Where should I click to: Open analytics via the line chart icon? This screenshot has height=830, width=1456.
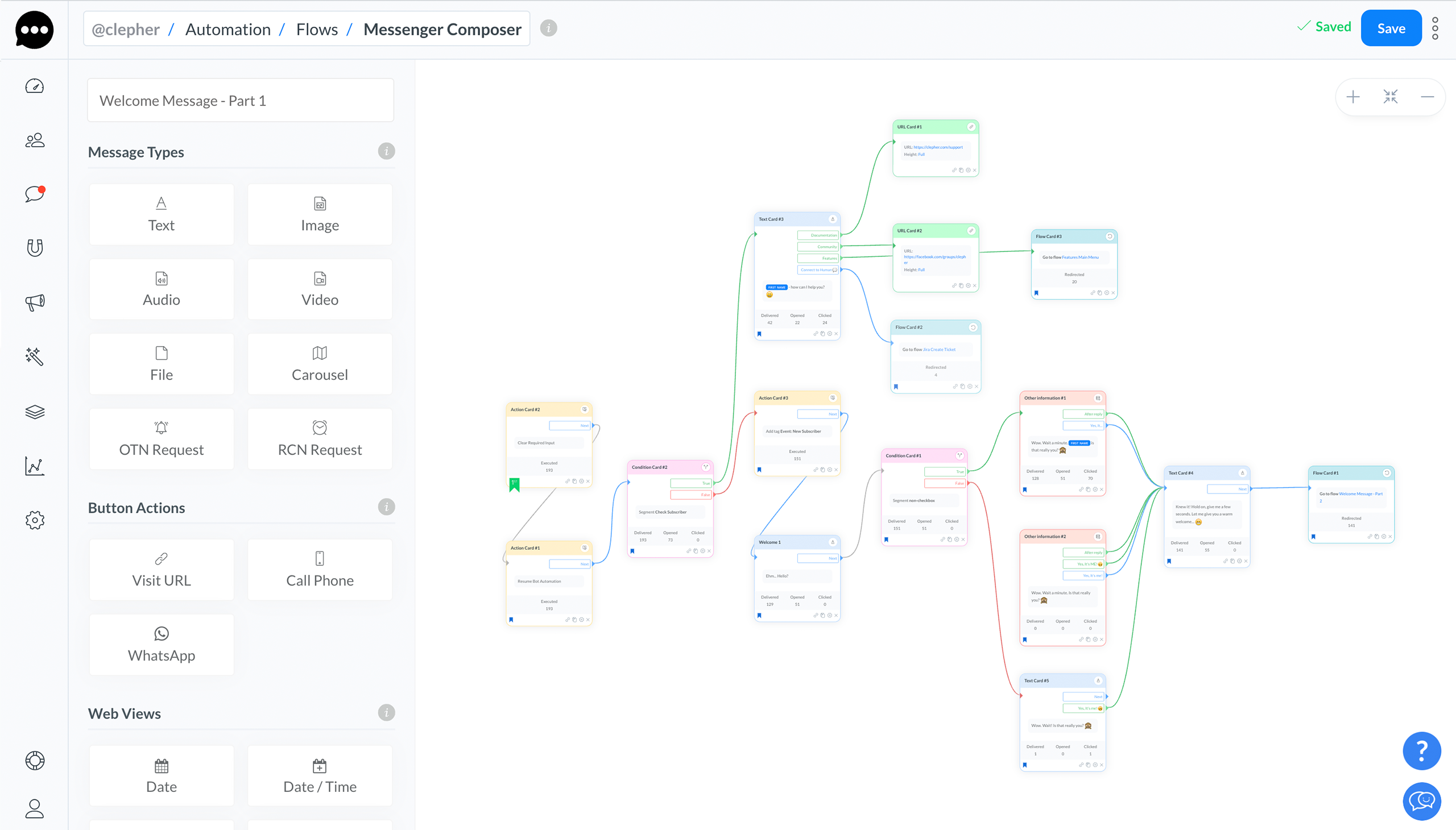pos(34,466)
